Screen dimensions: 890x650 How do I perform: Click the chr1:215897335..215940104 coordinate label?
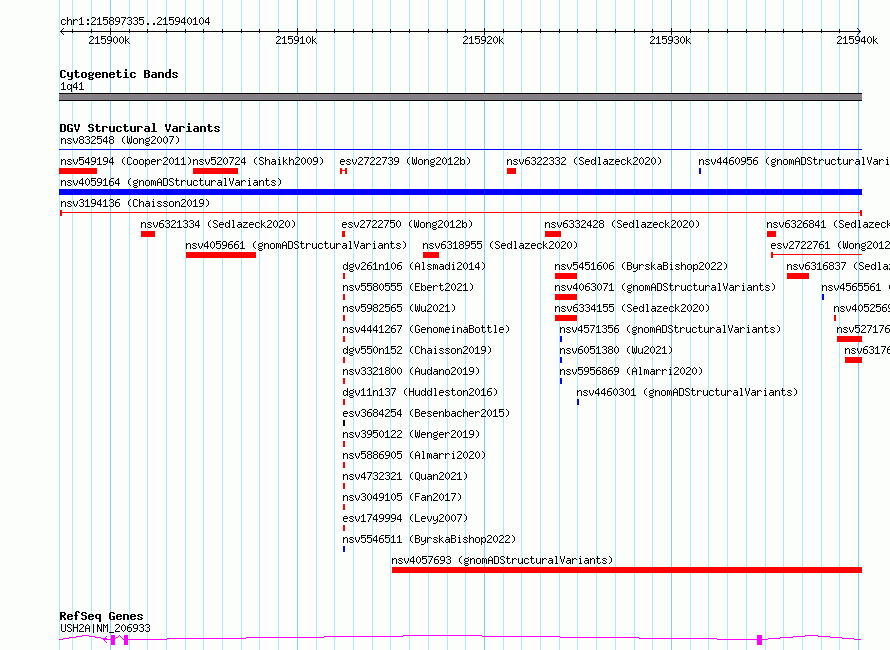coord(135,21)
